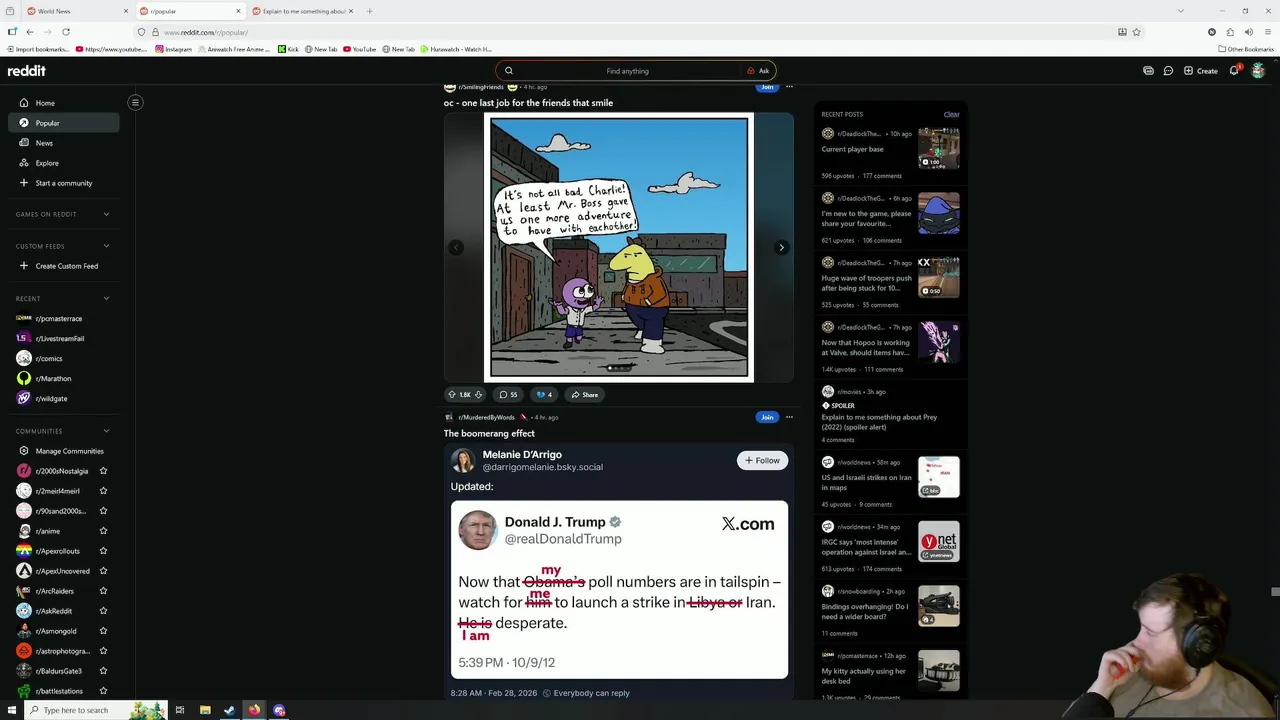The width and height of the screenshot is (1280, 720).
Task: Click Start a community
Action: (x=64, y=183)
